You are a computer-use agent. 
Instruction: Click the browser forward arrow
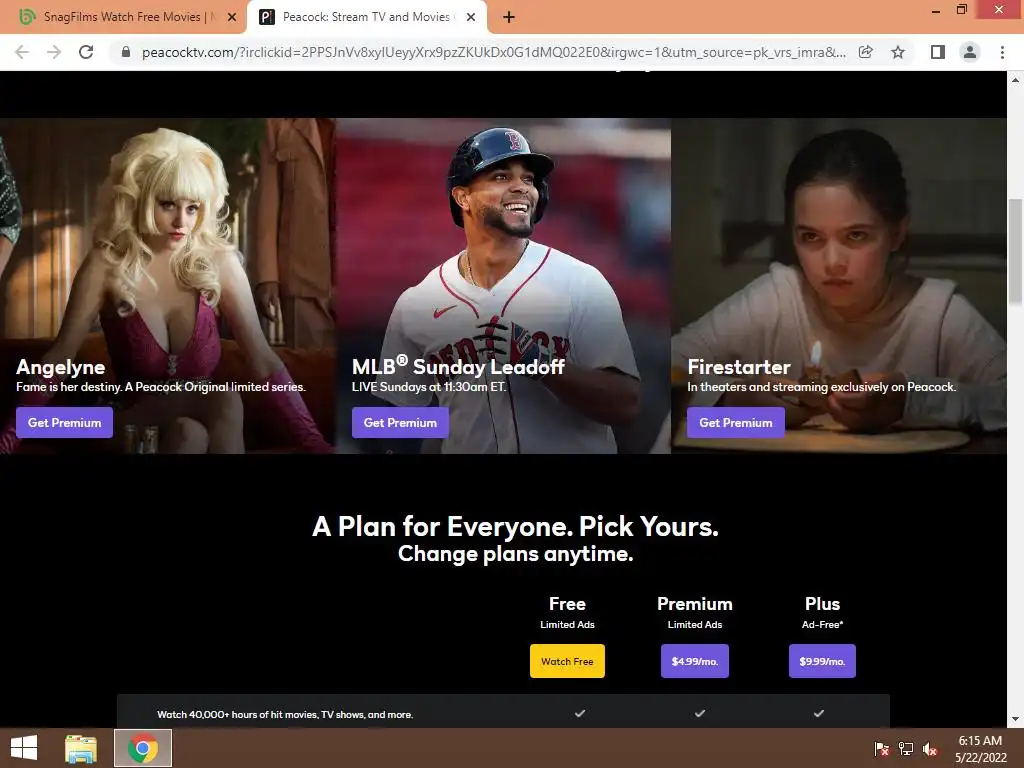[54, 52]
